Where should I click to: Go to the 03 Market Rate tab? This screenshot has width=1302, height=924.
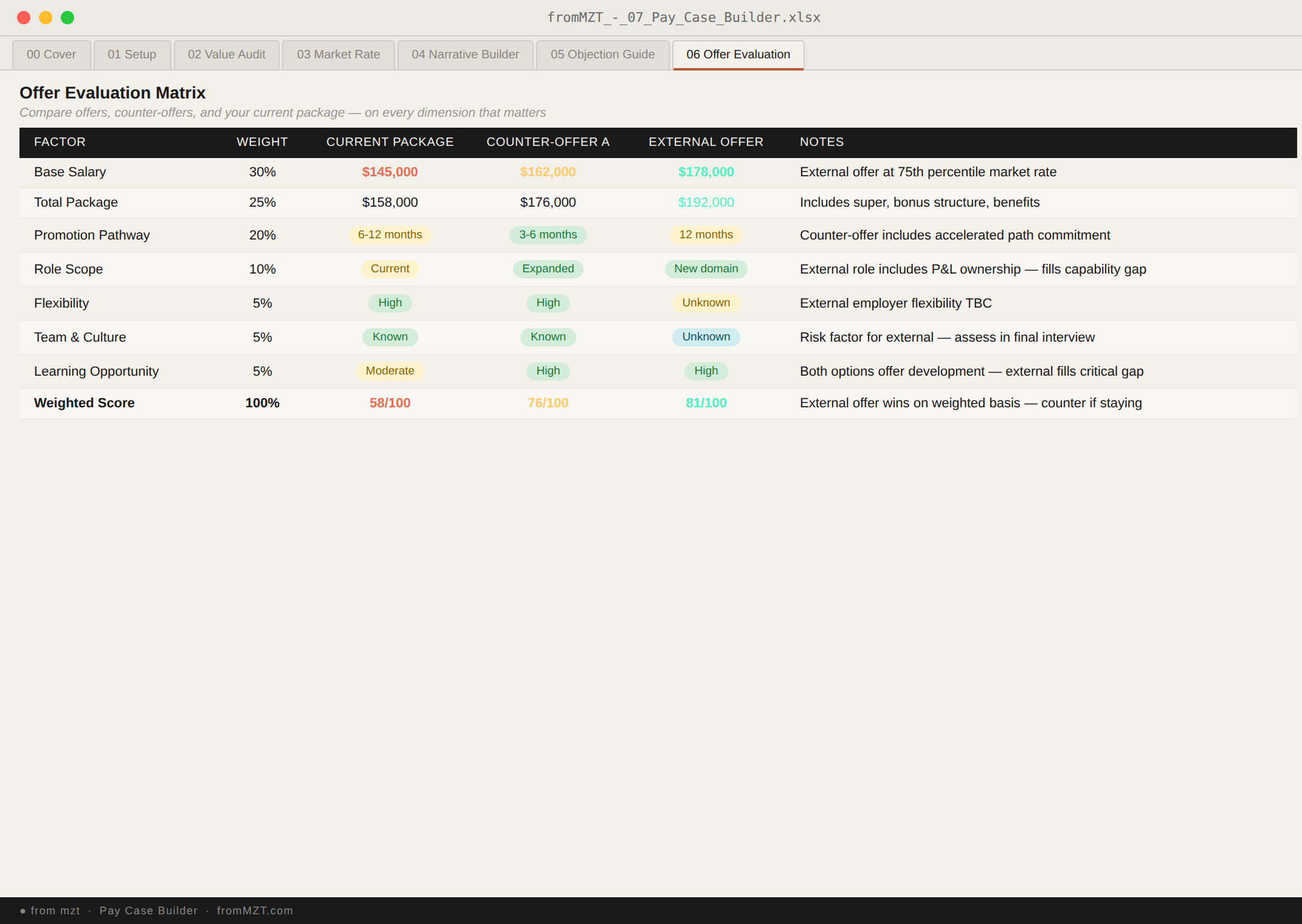tap(339, 55)
